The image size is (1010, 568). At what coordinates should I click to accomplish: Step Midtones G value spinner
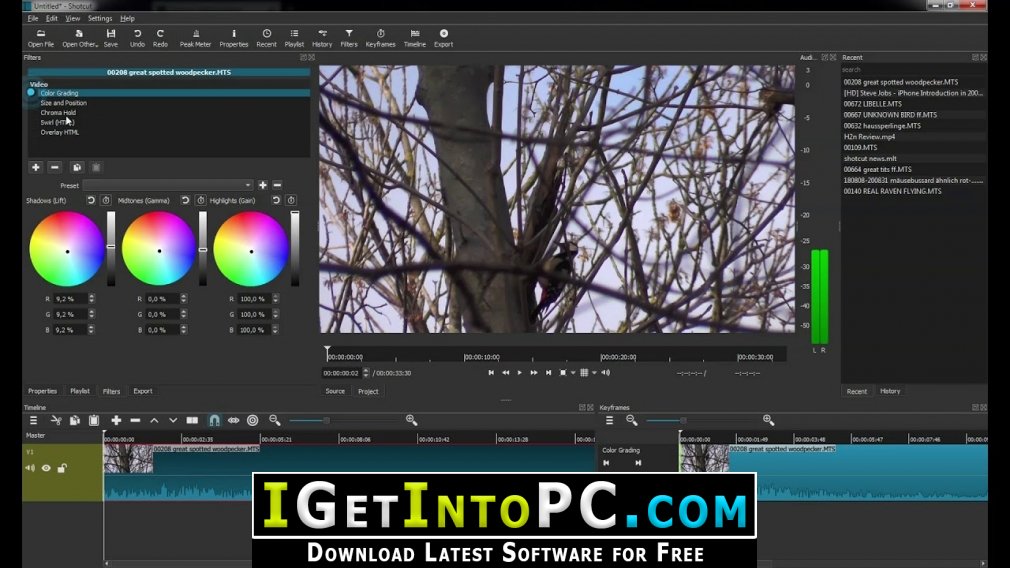(184, 314)
